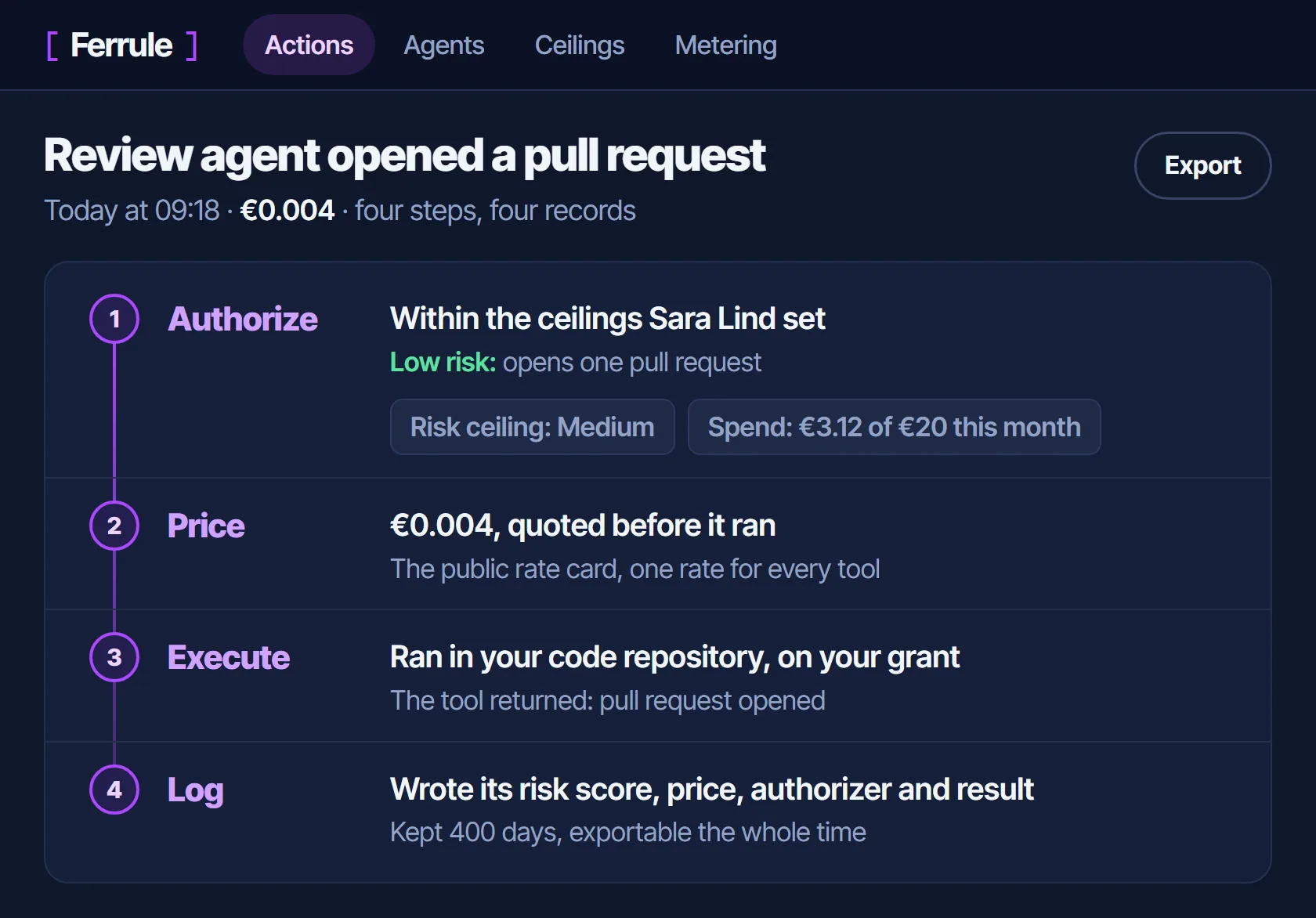Click 'Wrote its risk score' heading
Image resolution: width=1316 pixels, height=918 pixels.
click(712, 790)
